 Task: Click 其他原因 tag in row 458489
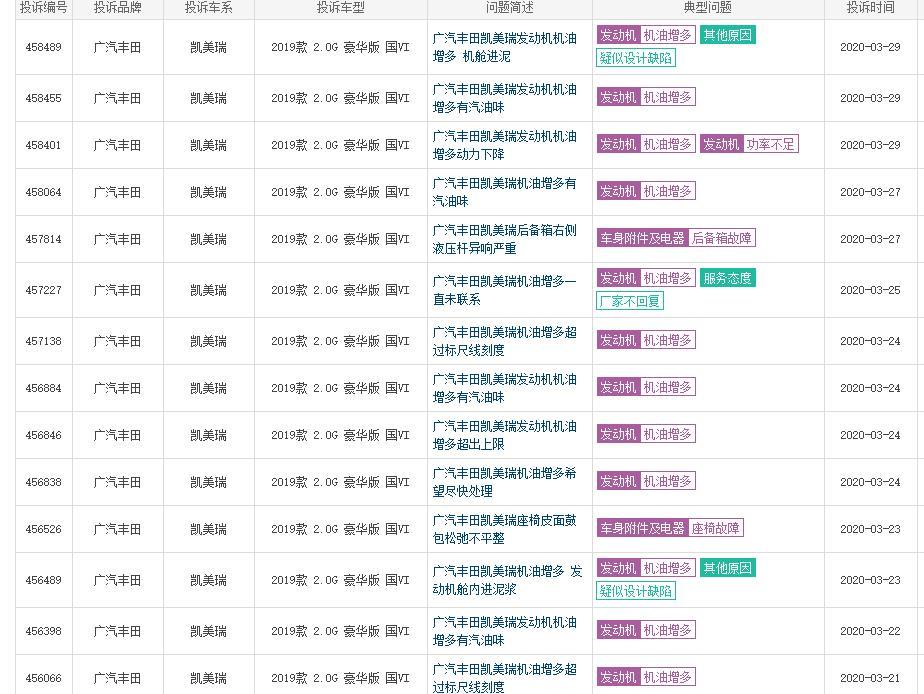(x=728, y=35)
